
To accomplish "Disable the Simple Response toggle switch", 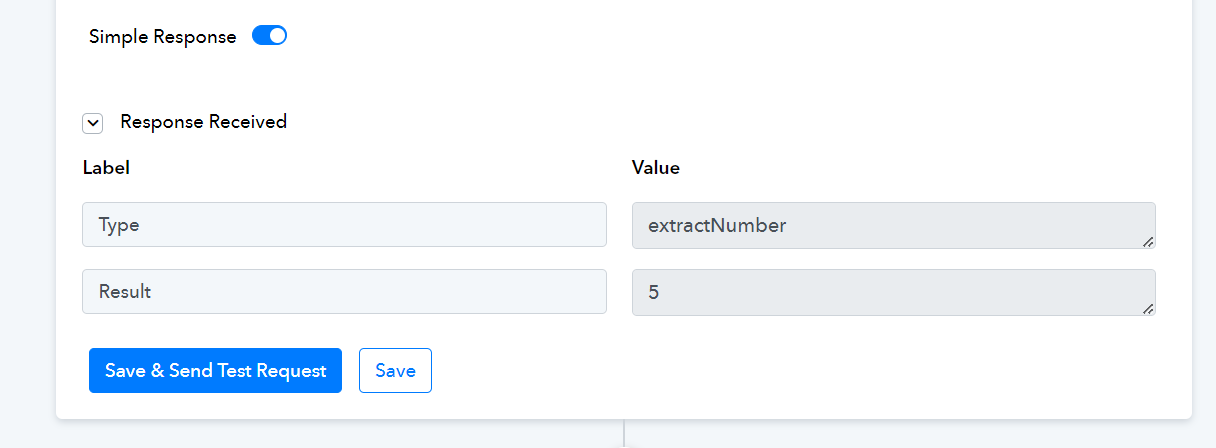I will (x=269, y=36).
